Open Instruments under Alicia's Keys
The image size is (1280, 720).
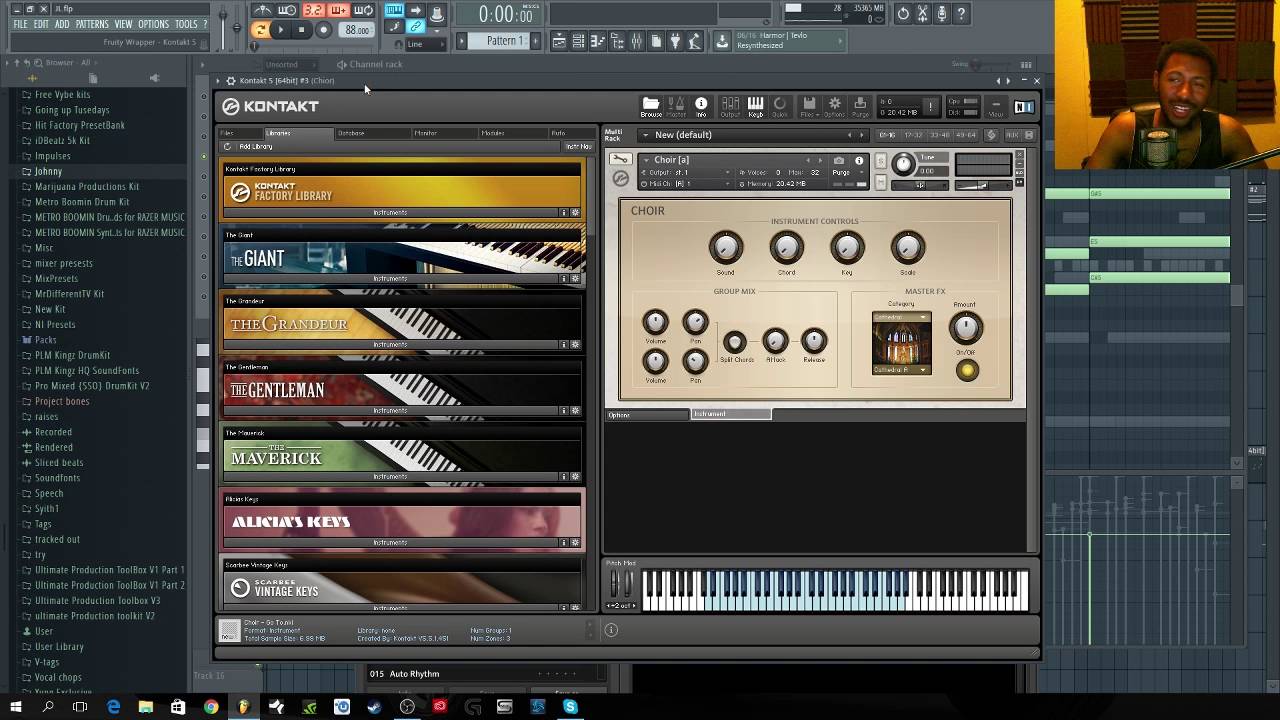coord(390,542)
